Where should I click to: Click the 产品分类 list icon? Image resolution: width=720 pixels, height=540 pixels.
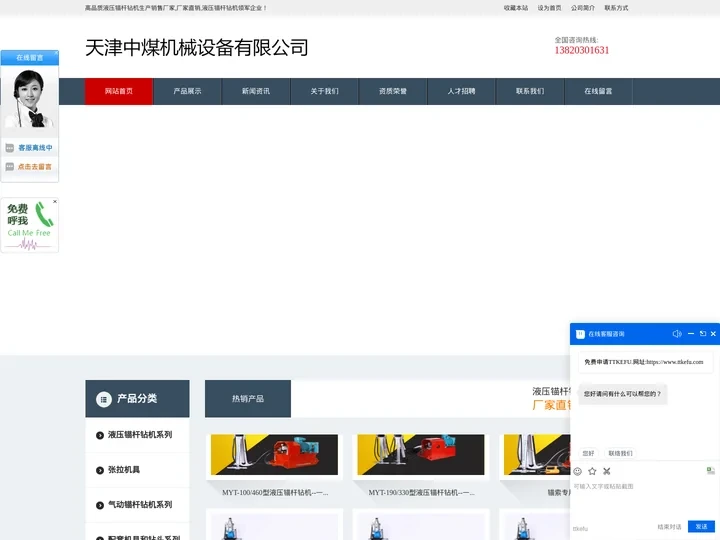tap(104, 399)
